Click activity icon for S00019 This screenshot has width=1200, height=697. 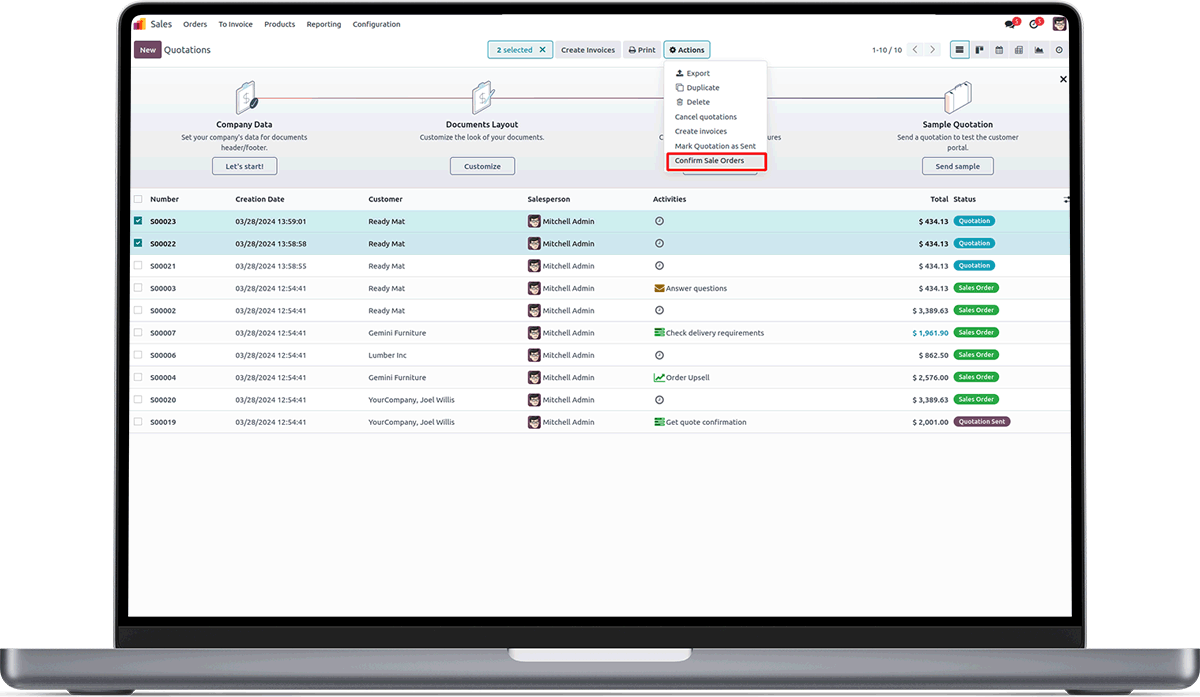click(x=659, y=422)
